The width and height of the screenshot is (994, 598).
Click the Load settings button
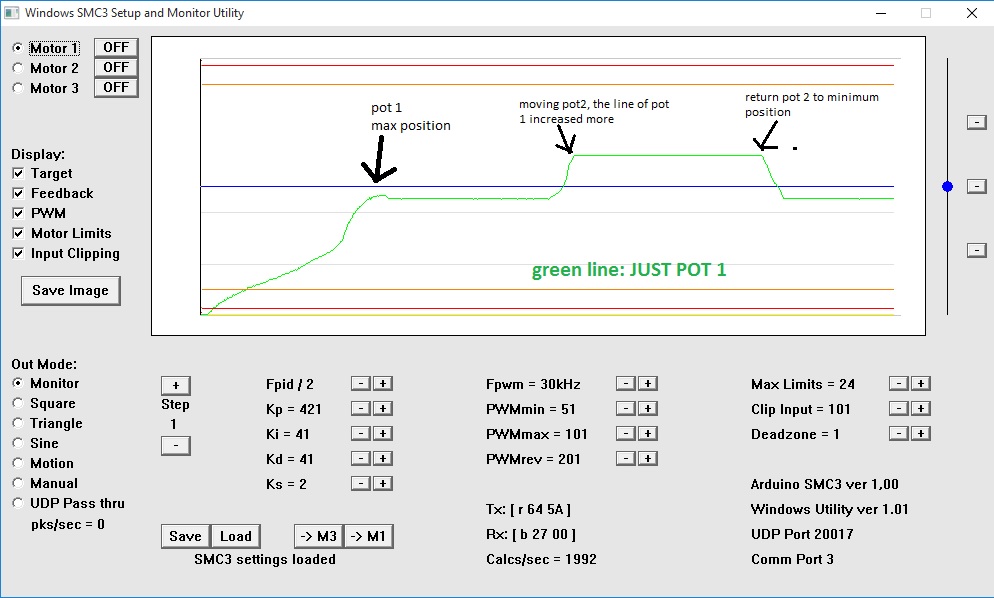click(236, 536)
